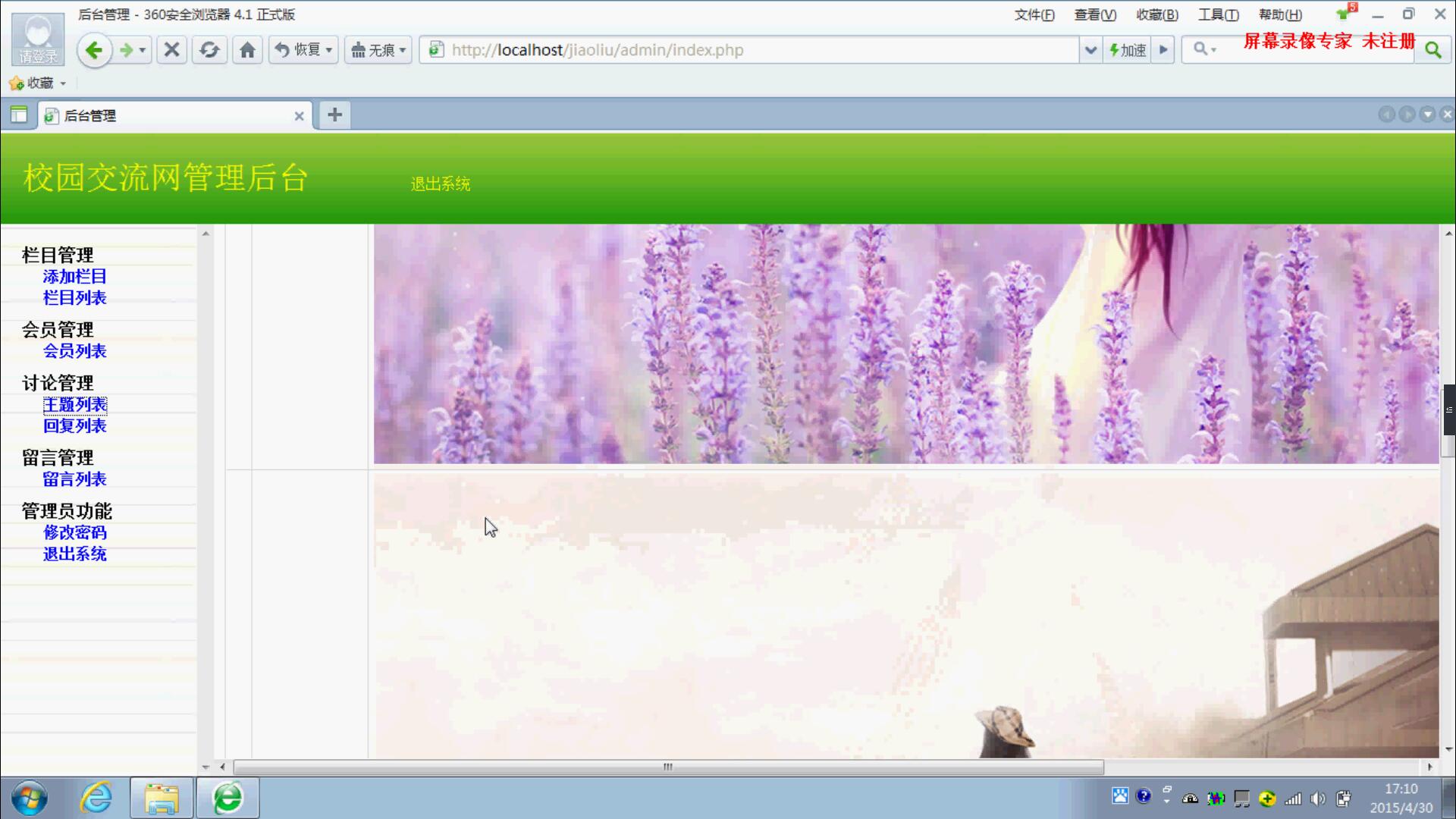Click the 管理员功能 heading
Image resolution: width=1456 pixels, height=819 pixels.
pos(67,511)
